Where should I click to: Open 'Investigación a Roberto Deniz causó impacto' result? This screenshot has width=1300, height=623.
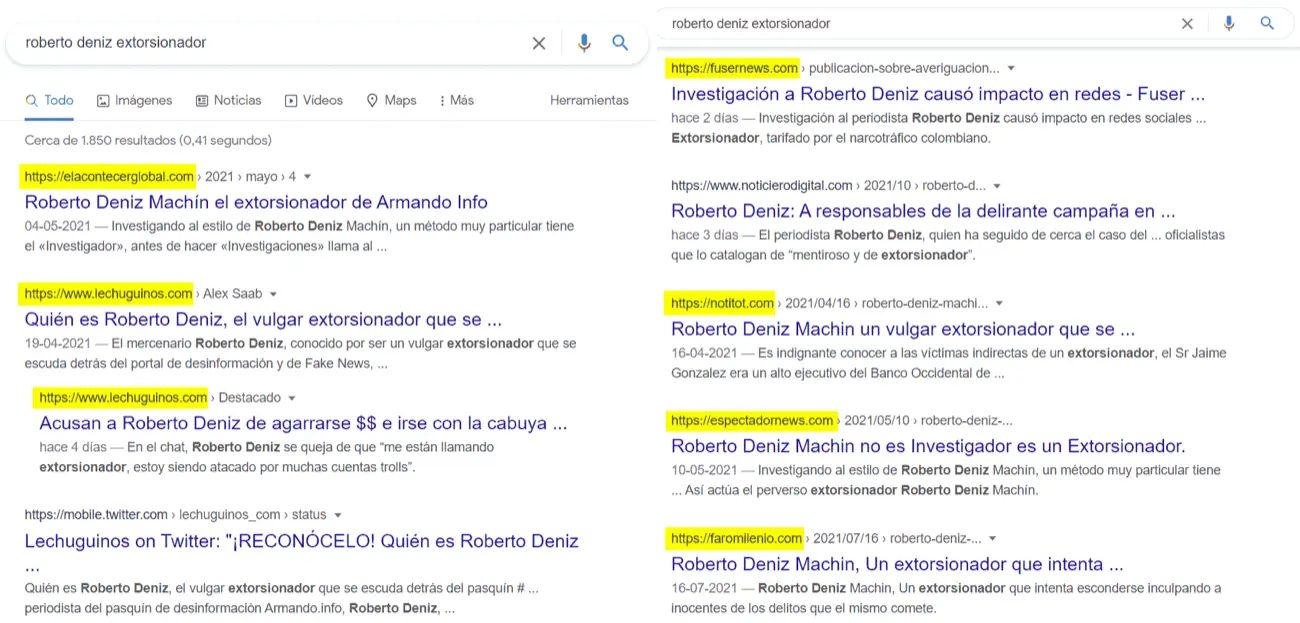[937, 94]
